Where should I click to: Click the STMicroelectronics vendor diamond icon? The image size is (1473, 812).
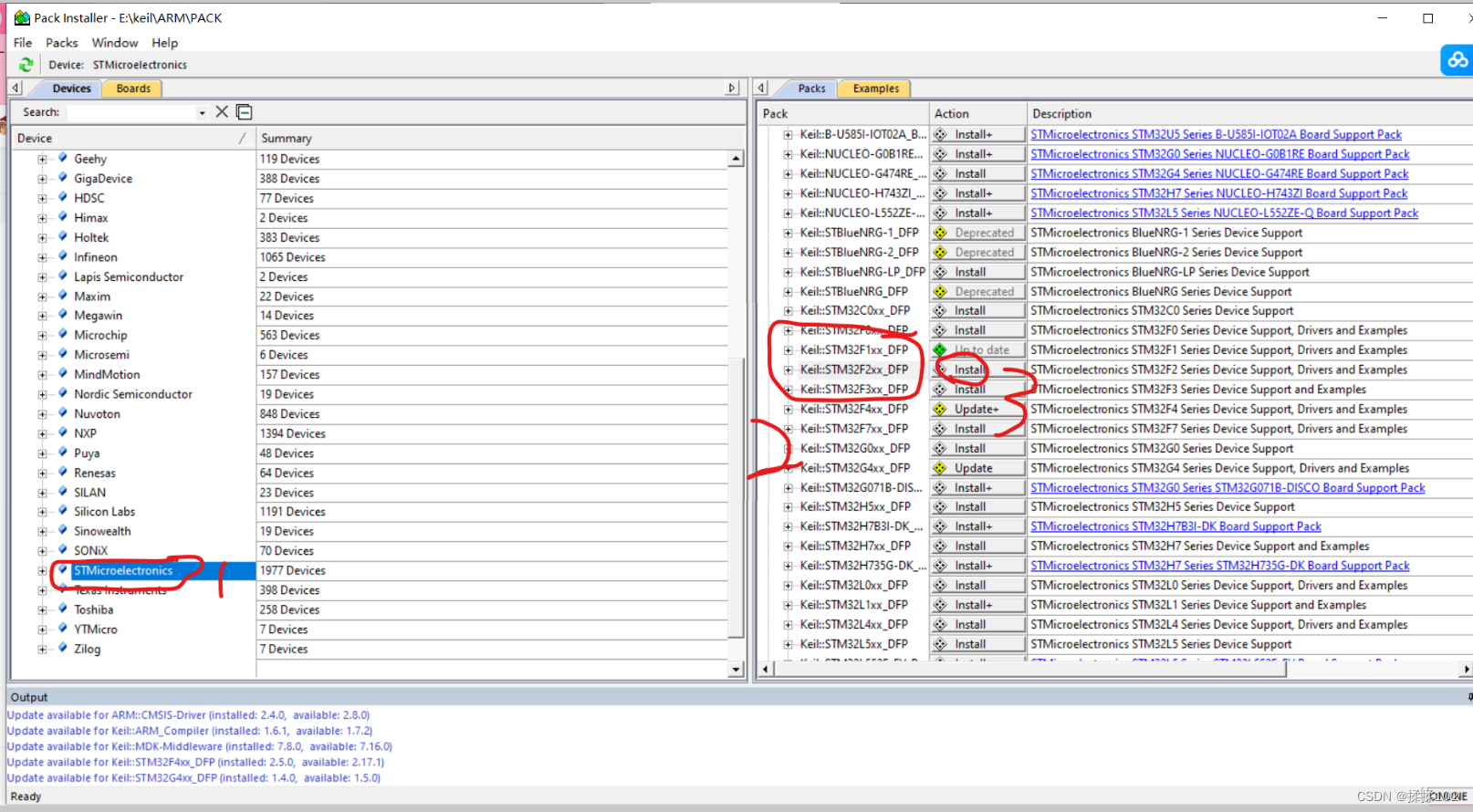pos(63,569)
